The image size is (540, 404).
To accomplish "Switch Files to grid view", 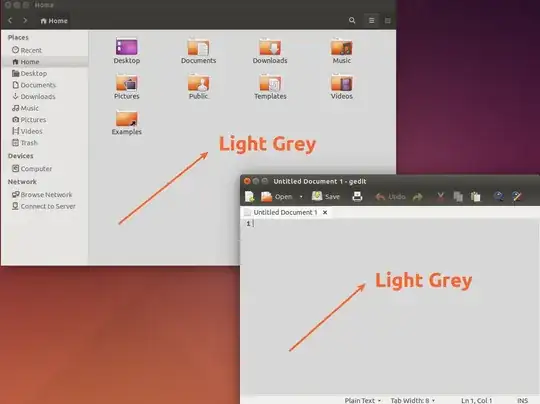I will (x=387, y=21).
